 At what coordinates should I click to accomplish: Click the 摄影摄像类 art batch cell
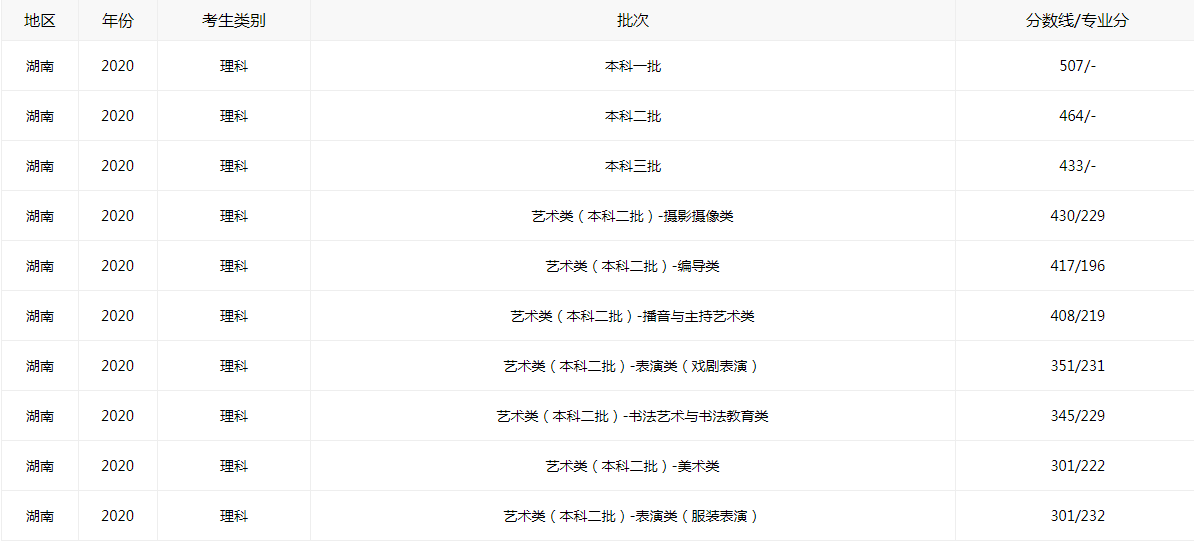632,216
